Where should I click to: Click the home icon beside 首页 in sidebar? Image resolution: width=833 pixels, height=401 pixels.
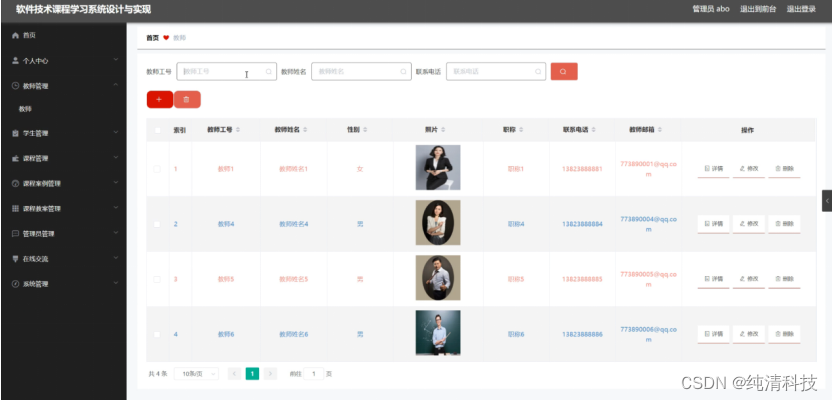[x=15, y=35]
